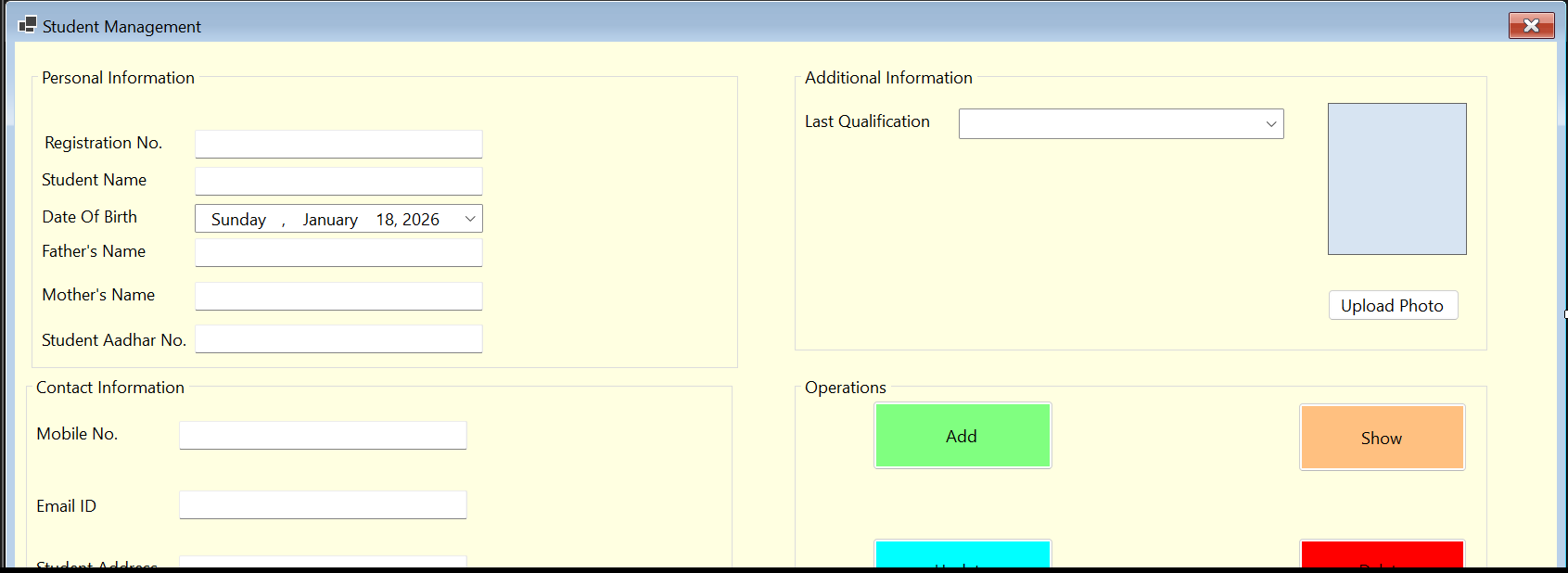
Task: Click into the Student Name field
Action: (x=338, y=181)
